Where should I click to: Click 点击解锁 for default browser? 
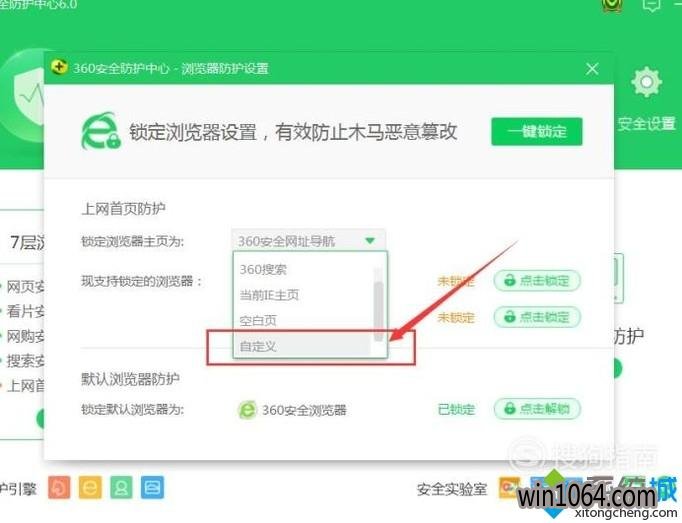(x=538, y=409)
